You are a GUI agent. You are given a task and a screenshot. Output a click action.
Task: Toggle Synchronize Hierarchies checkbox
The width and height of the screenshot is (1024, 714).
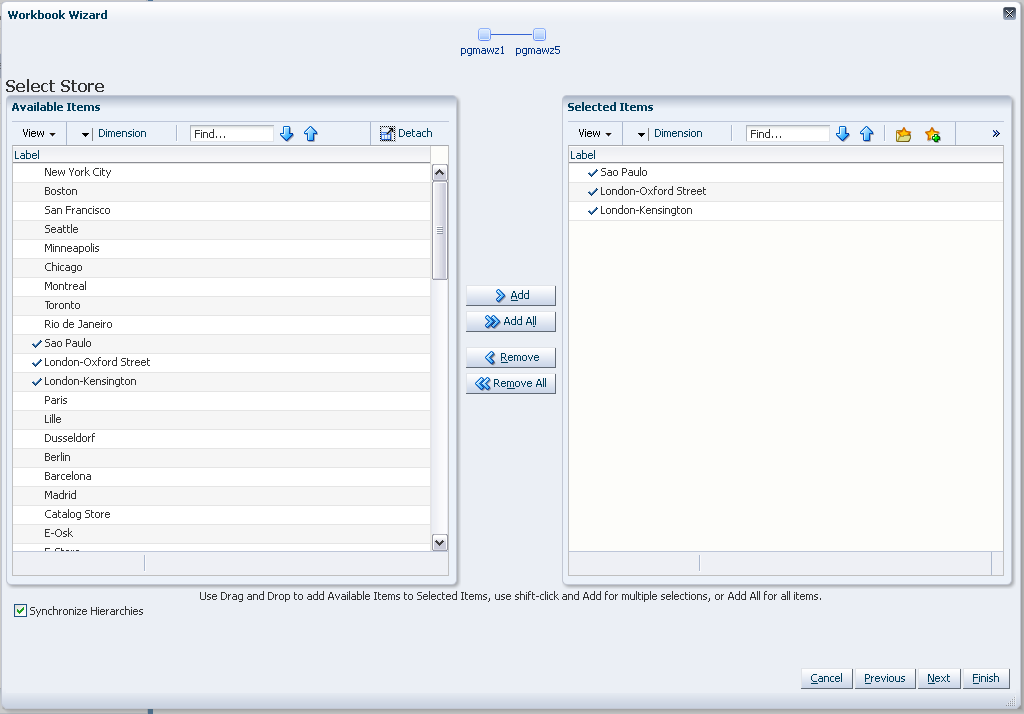click(20, 611)
